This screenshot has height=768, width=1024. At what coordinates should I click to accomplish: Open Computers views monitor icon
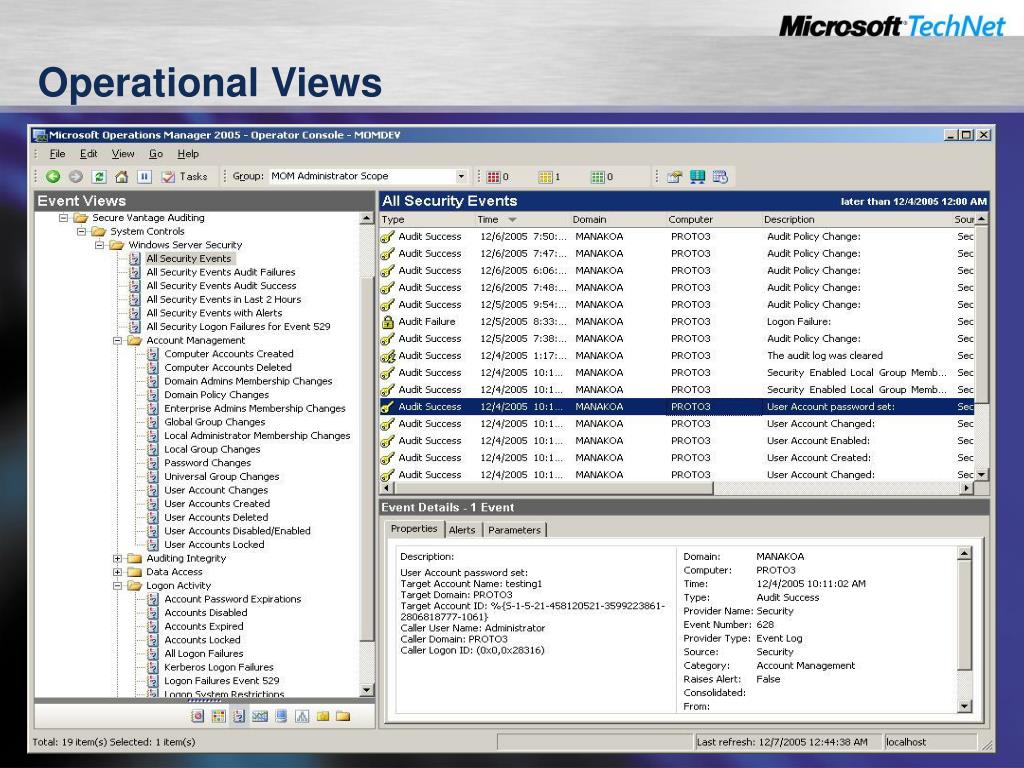point(281,716)
